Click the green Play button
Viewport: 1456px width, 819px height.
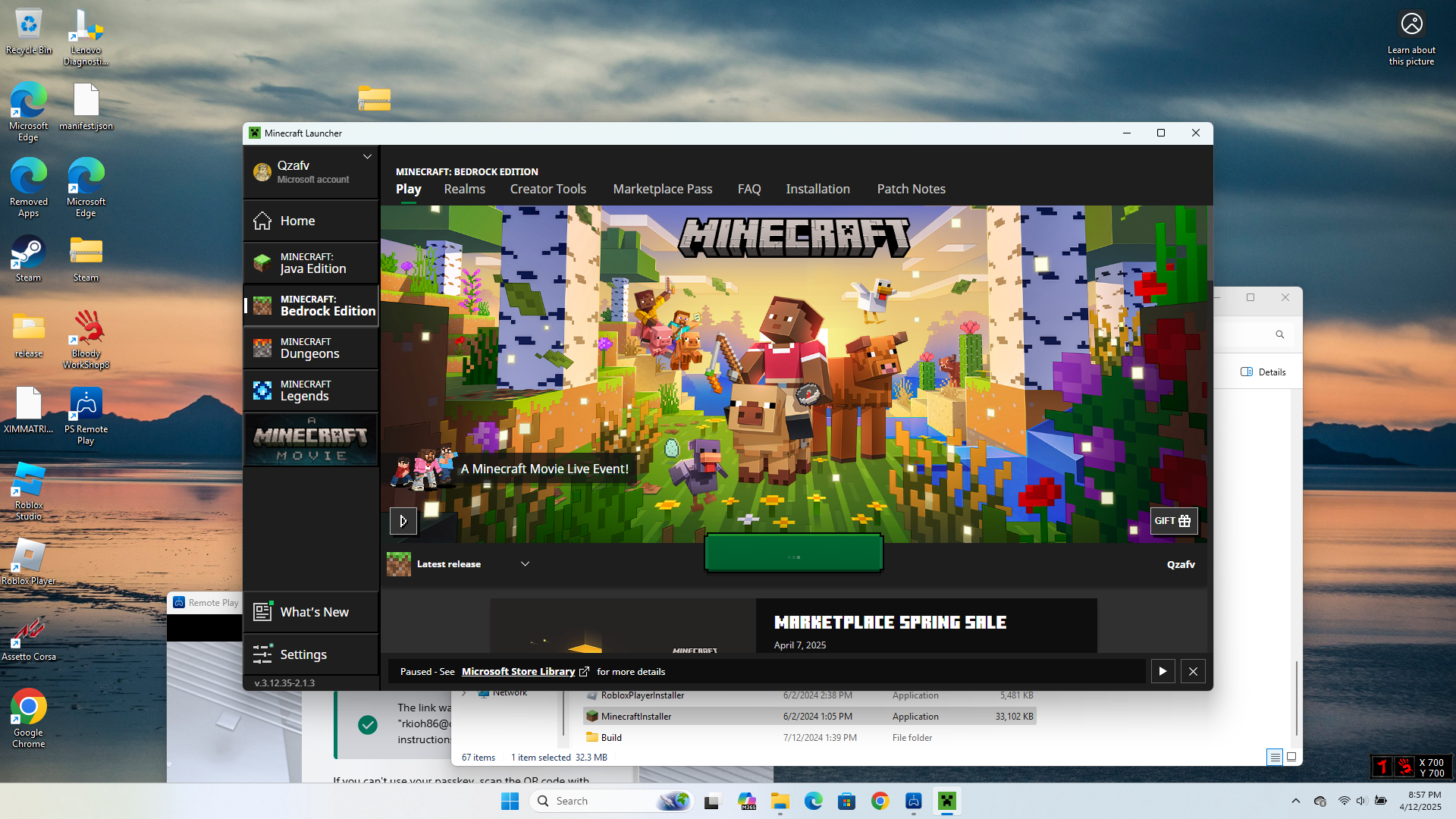pyautogui.click(x=794, y=554)
